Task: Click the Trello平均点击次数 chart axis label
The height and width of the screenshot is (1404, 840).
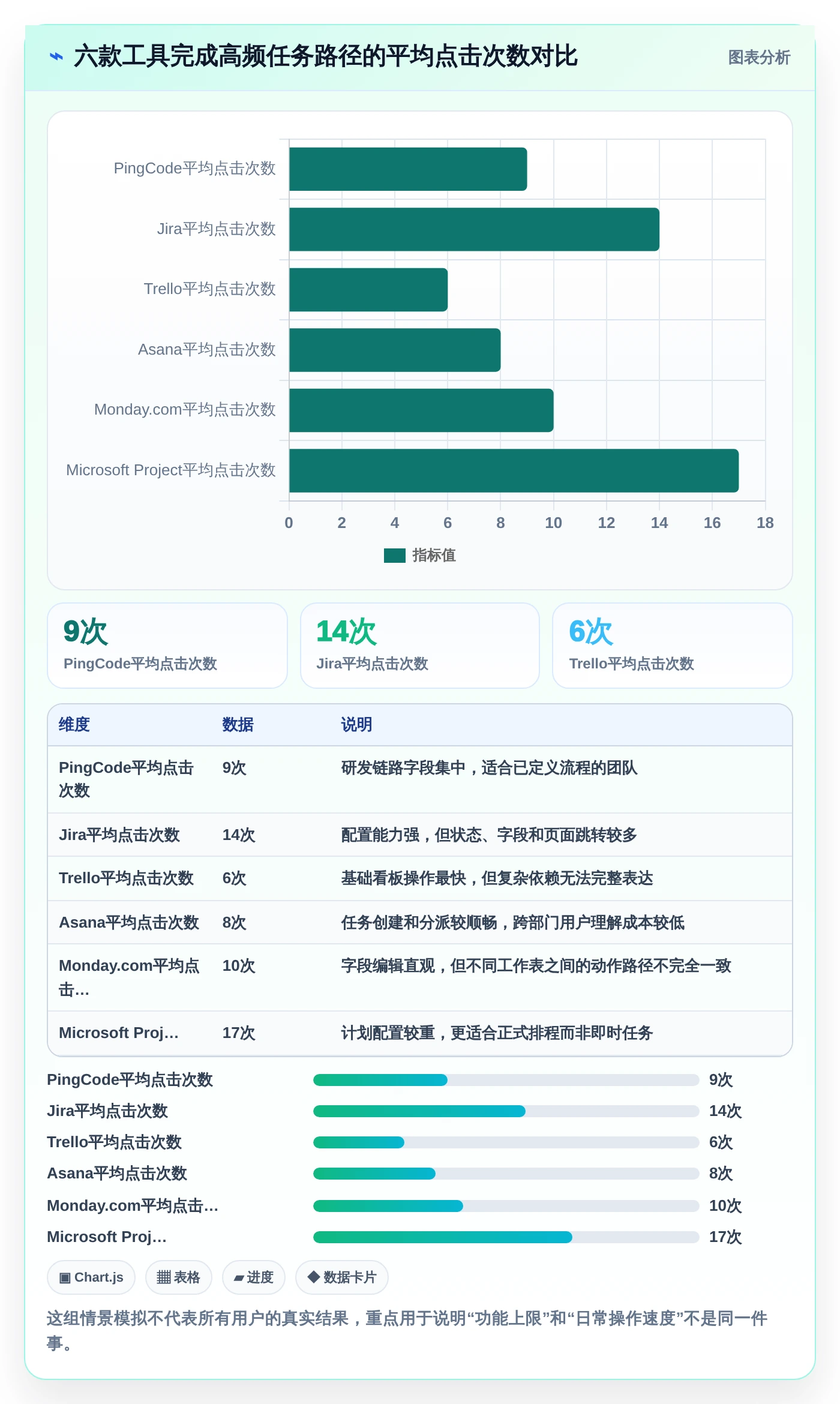Action: pyautogui.click(x=209, y=289)
